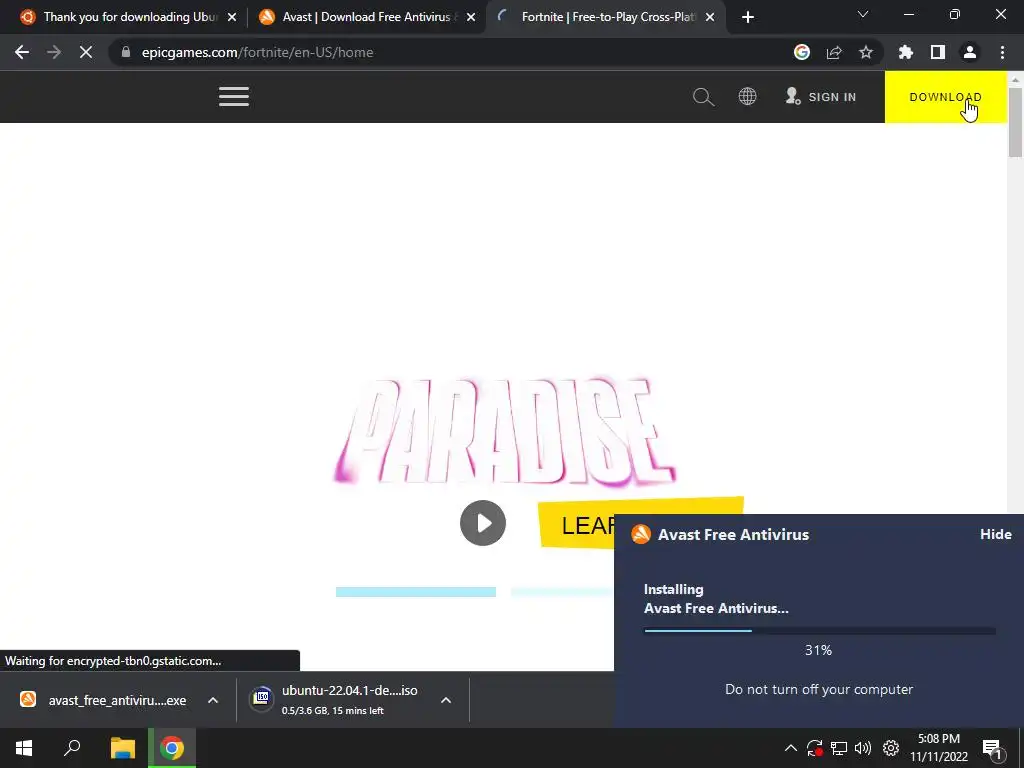1024x768 pixels.
Task: Click the page vertical scrollbar thumb
Action: pos(1015,122)
